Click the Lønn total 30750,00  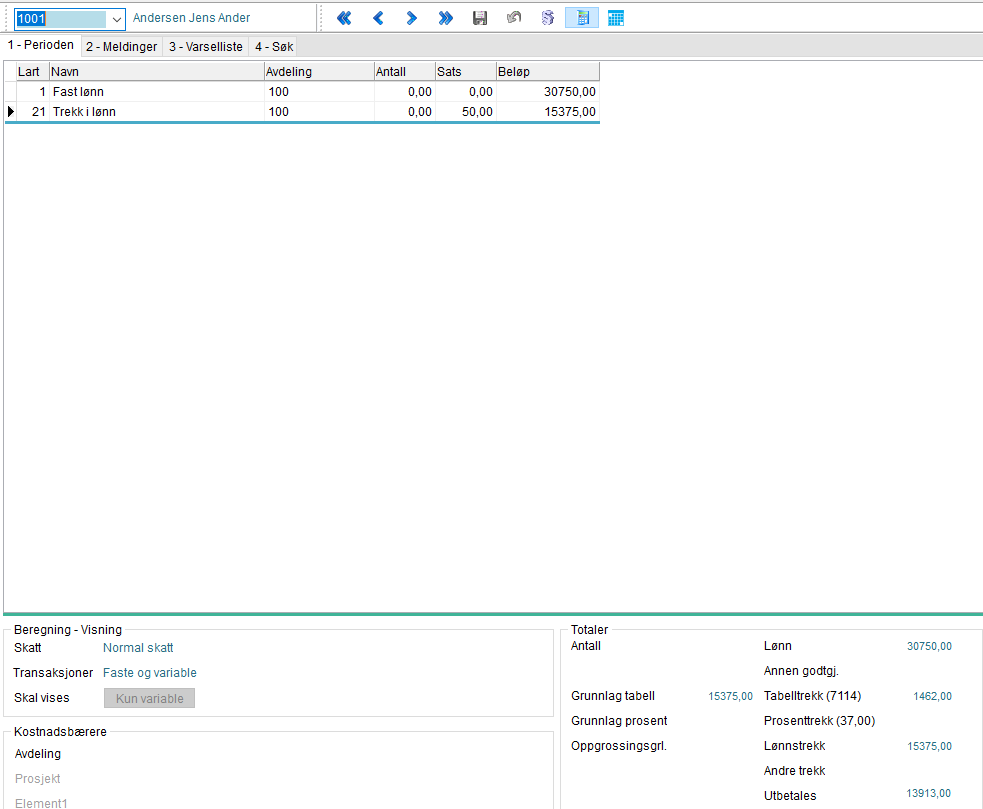pos(929,646)
